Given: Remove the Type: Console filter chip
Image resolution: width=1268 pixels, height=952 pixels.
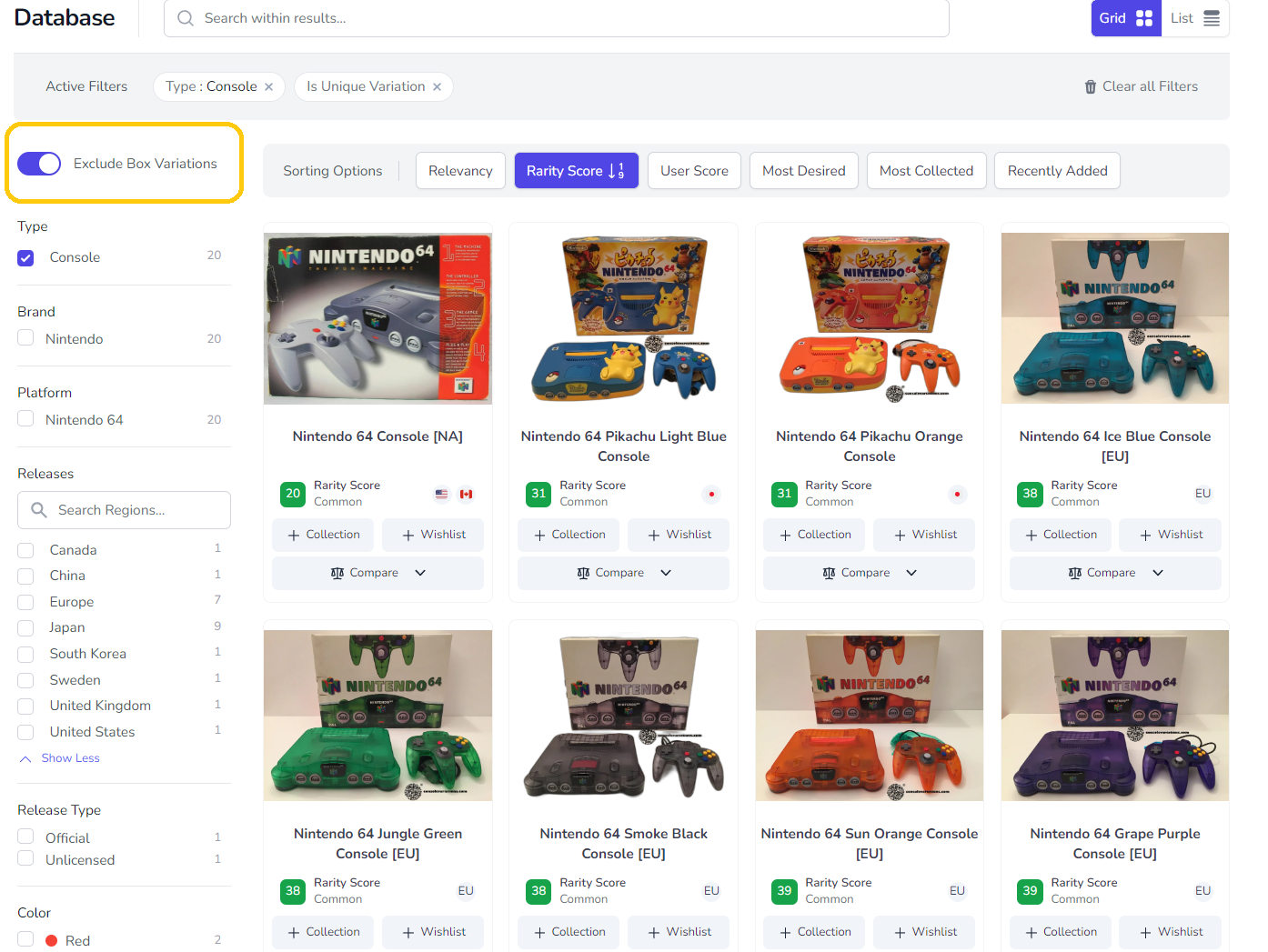Looking at the screenshot, I should coord(268,87).
